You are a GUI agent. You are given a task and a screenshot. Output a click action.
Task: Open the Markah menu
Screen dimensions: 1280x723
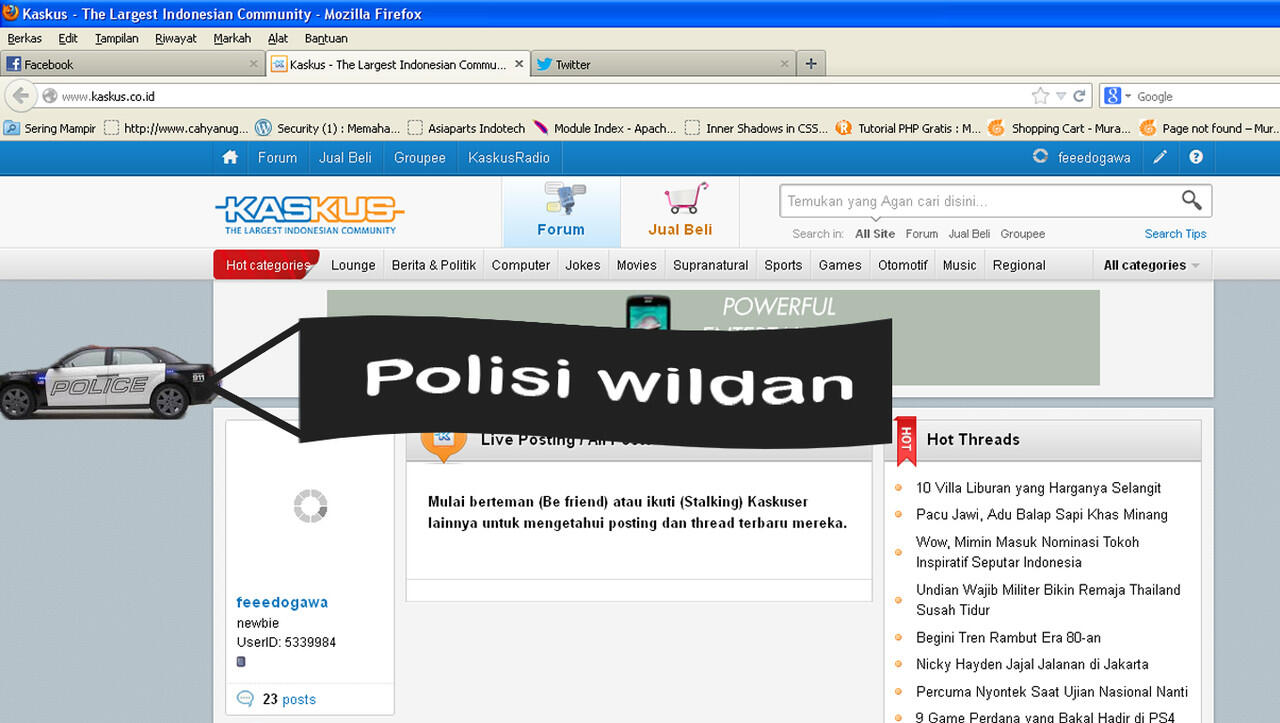(x=232, y=39)
